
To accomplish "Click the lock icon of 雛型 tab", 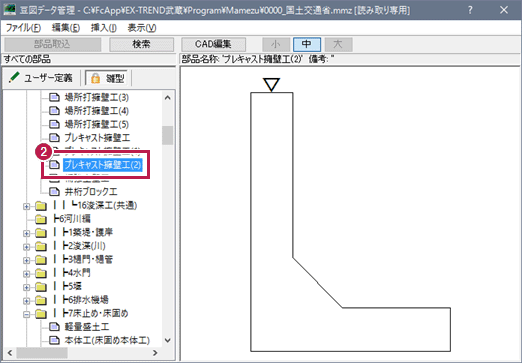I will pyautogui.click(x=96, y=78).
